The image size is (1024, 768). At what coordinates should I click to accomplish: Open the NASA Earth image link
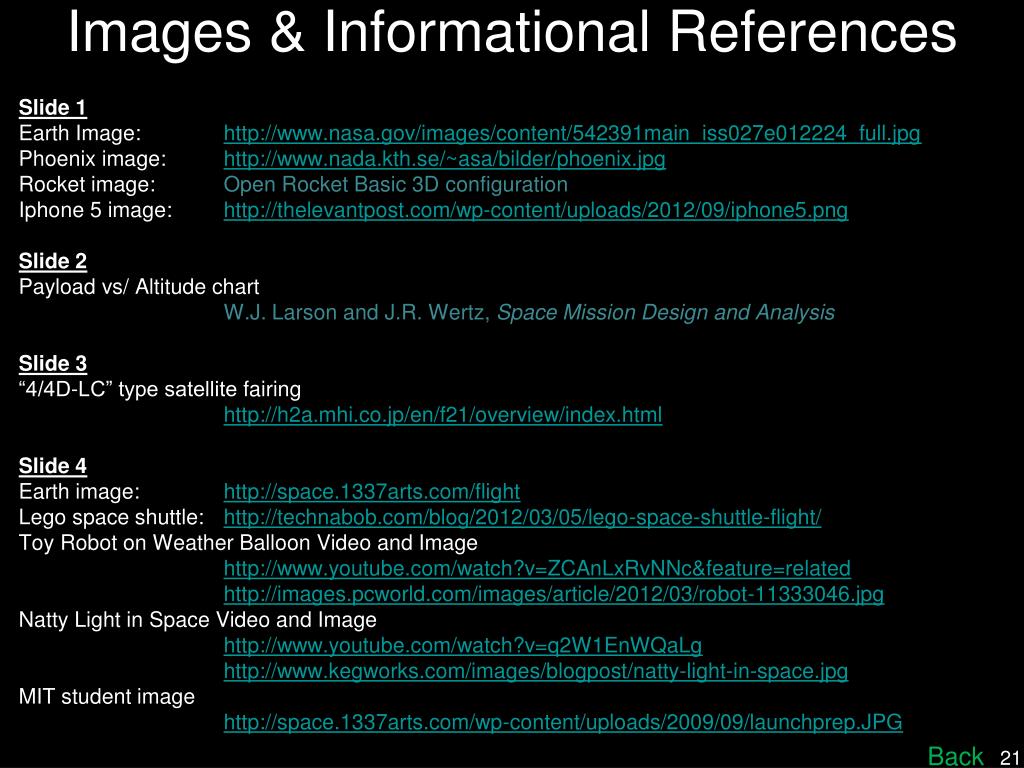[x=572, y=134]
